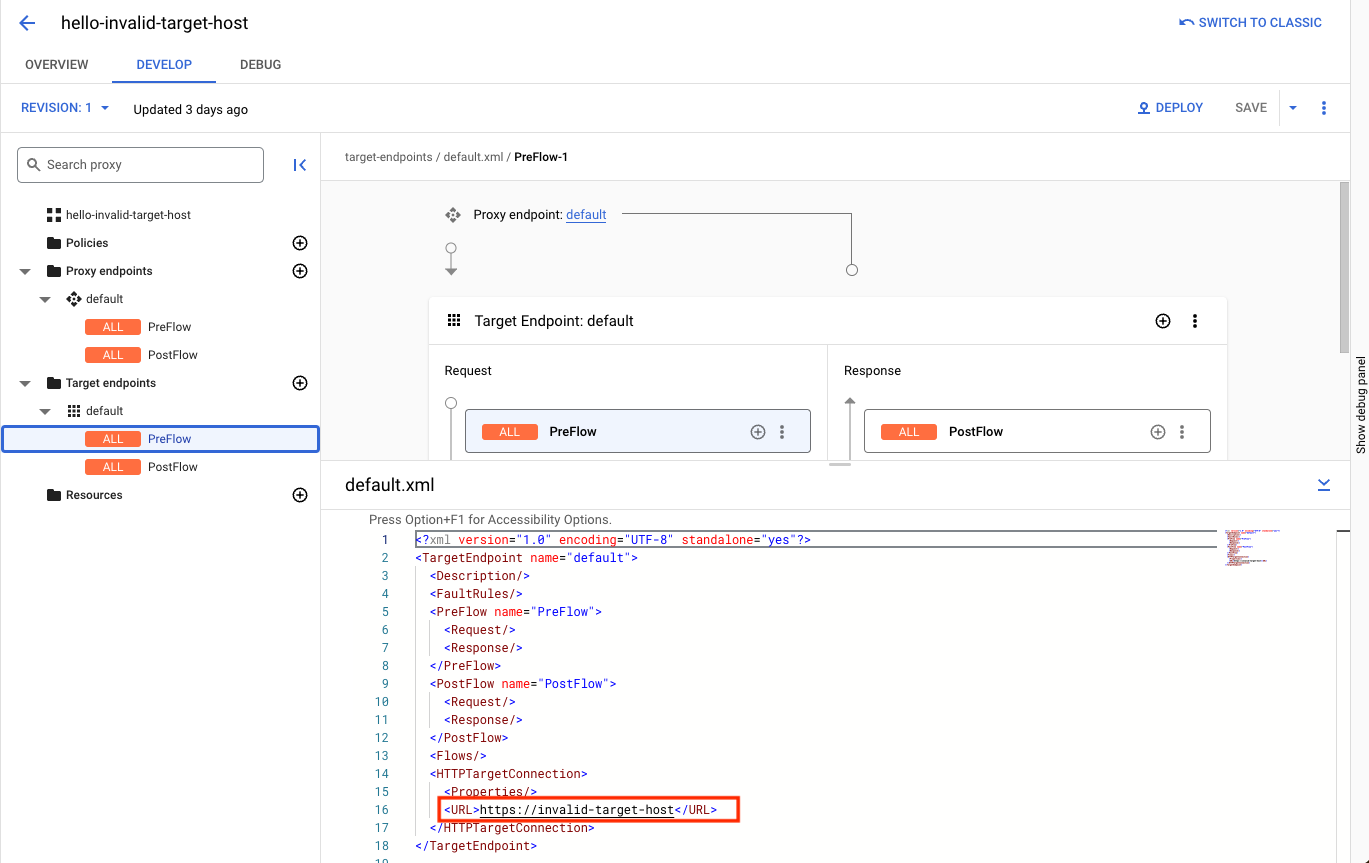1369x863 pixels.
Task: Add policy step to Request PreFlow
Action: tap(758, 432)
